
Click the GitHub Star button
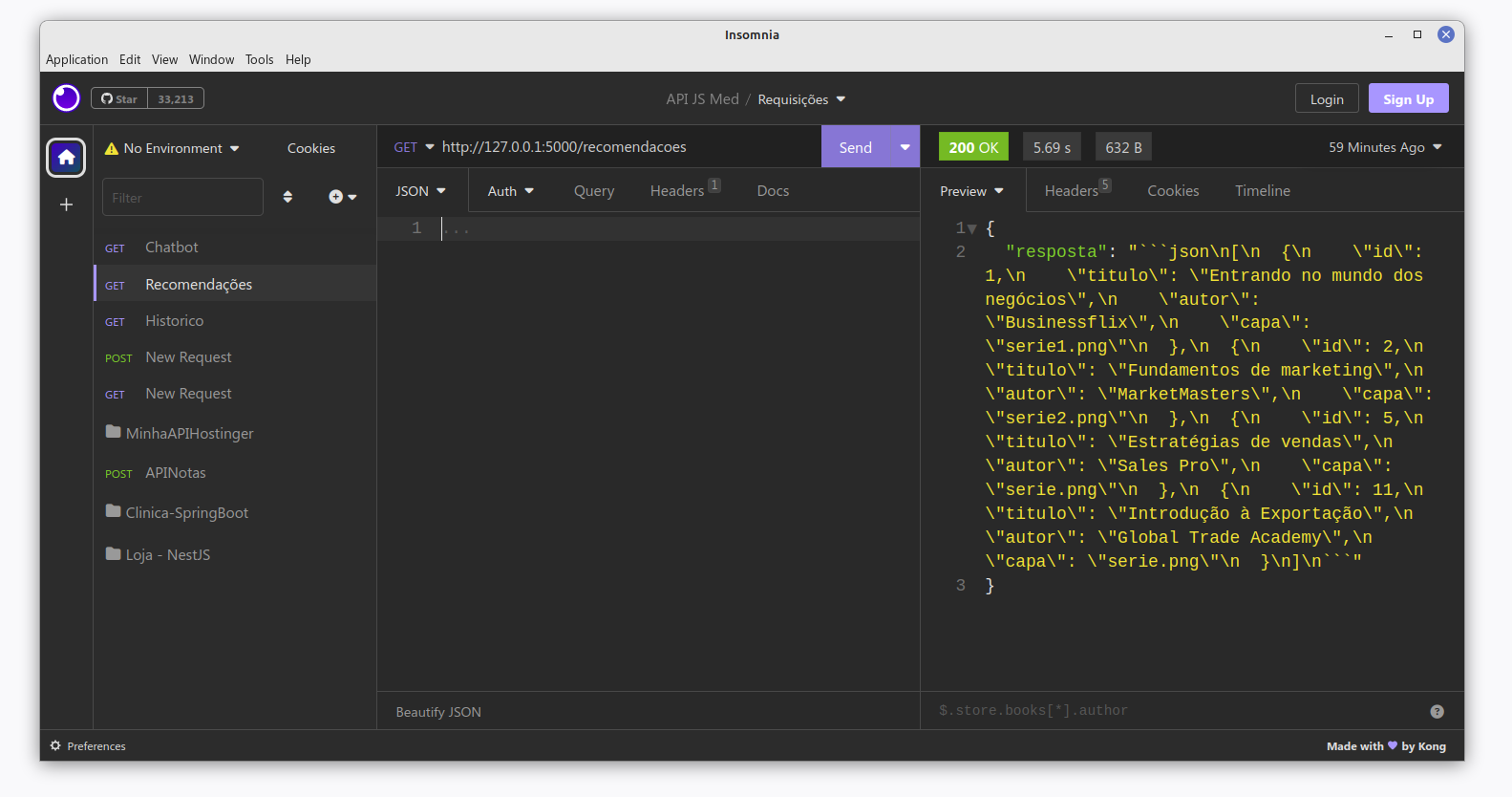pos(119,98)
